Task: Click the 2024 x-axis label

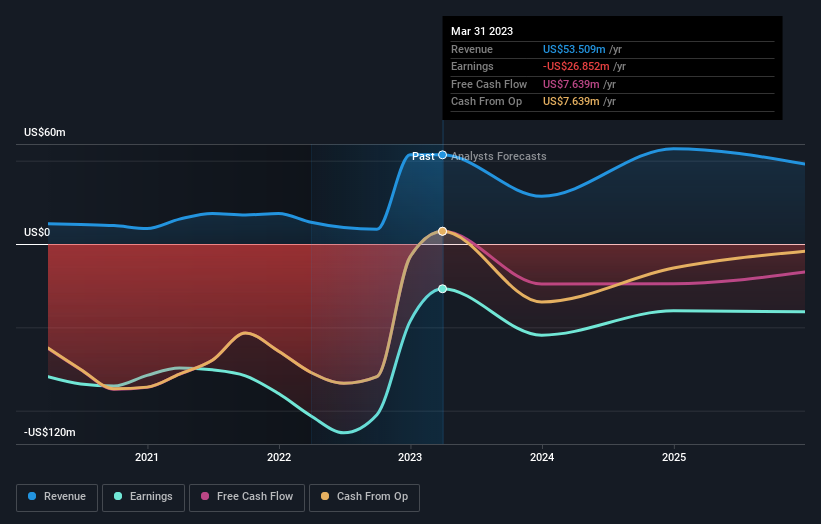Action: point(542,458)
